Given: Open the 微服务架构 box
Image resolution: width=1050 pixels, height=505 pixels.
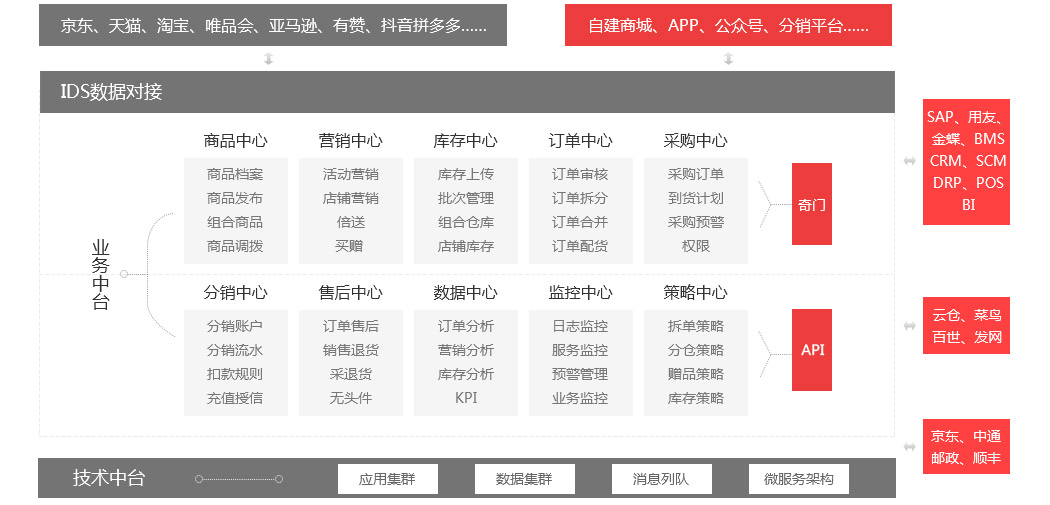Looking at the screenshot, I should (798, 479).
